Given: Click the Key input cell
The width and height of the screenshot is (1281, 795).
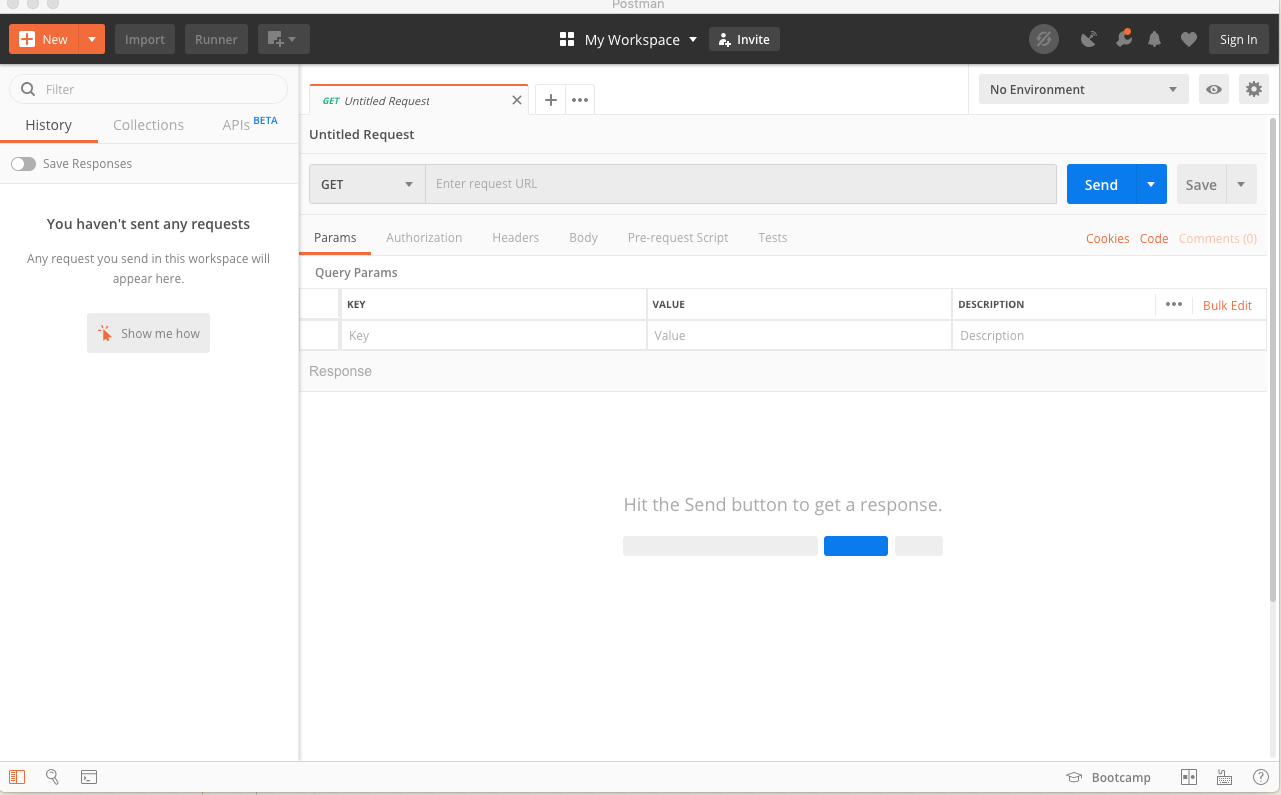Looking at the screenshot, I should [494, 335].
